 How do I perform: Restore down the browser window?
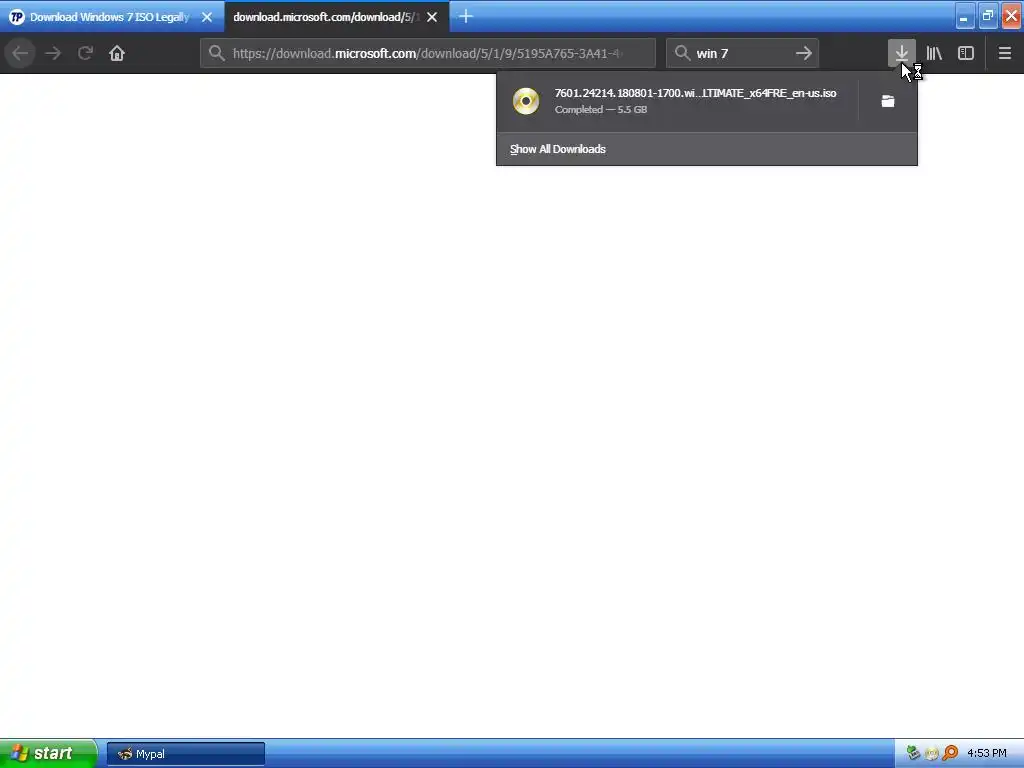pos(987,16)
